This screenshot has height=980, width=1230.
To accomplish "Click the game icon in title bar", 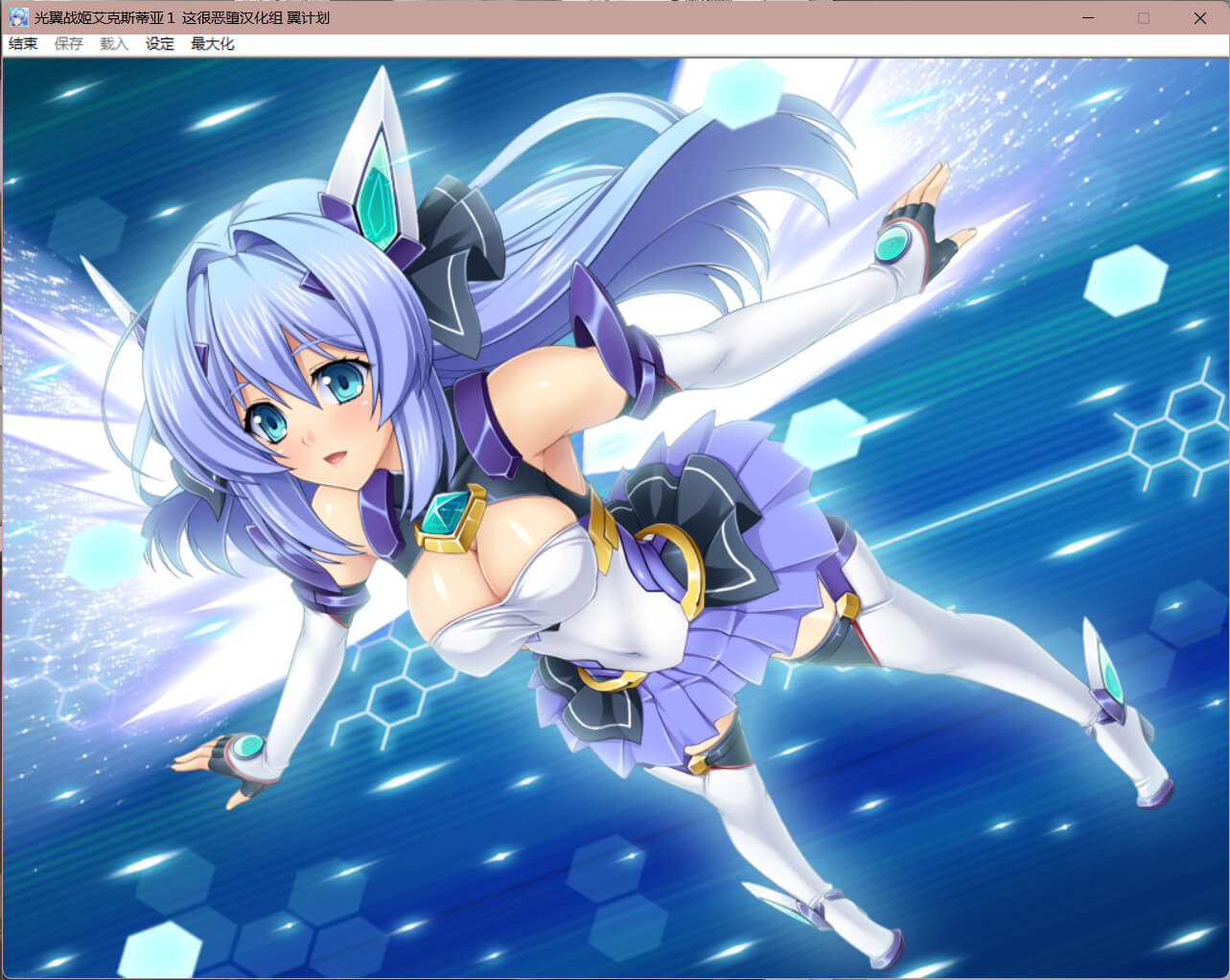I will (18, 17).
